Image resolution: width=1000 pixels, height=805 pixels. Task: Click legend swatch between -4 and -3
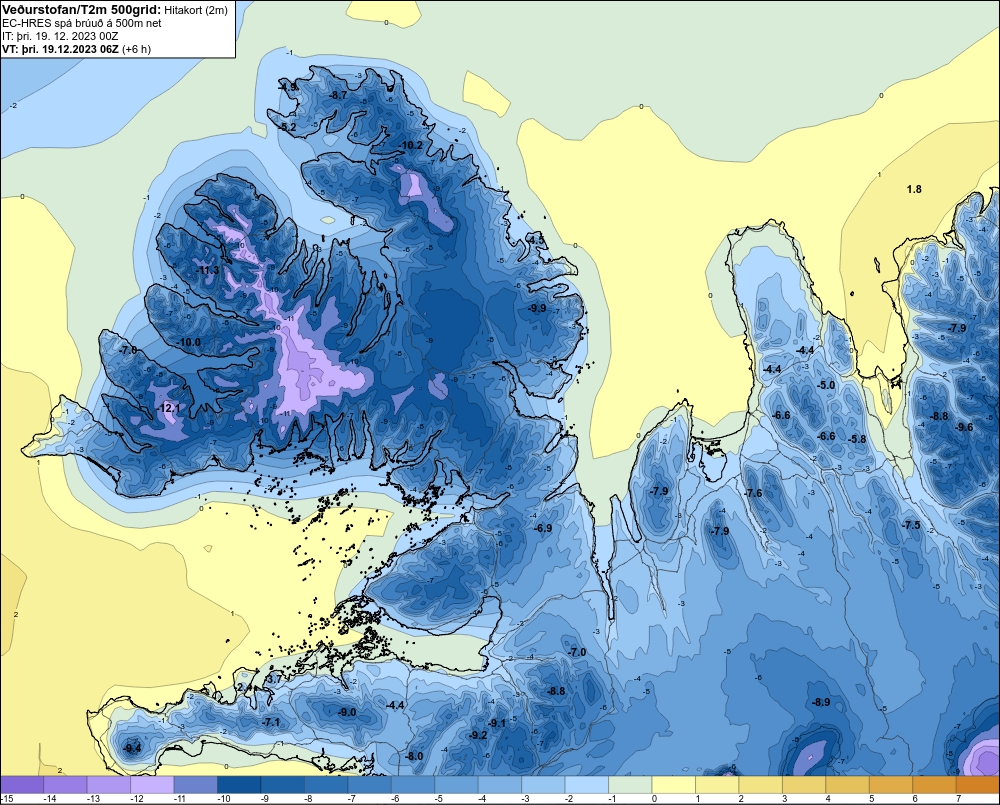coord(500,785)
